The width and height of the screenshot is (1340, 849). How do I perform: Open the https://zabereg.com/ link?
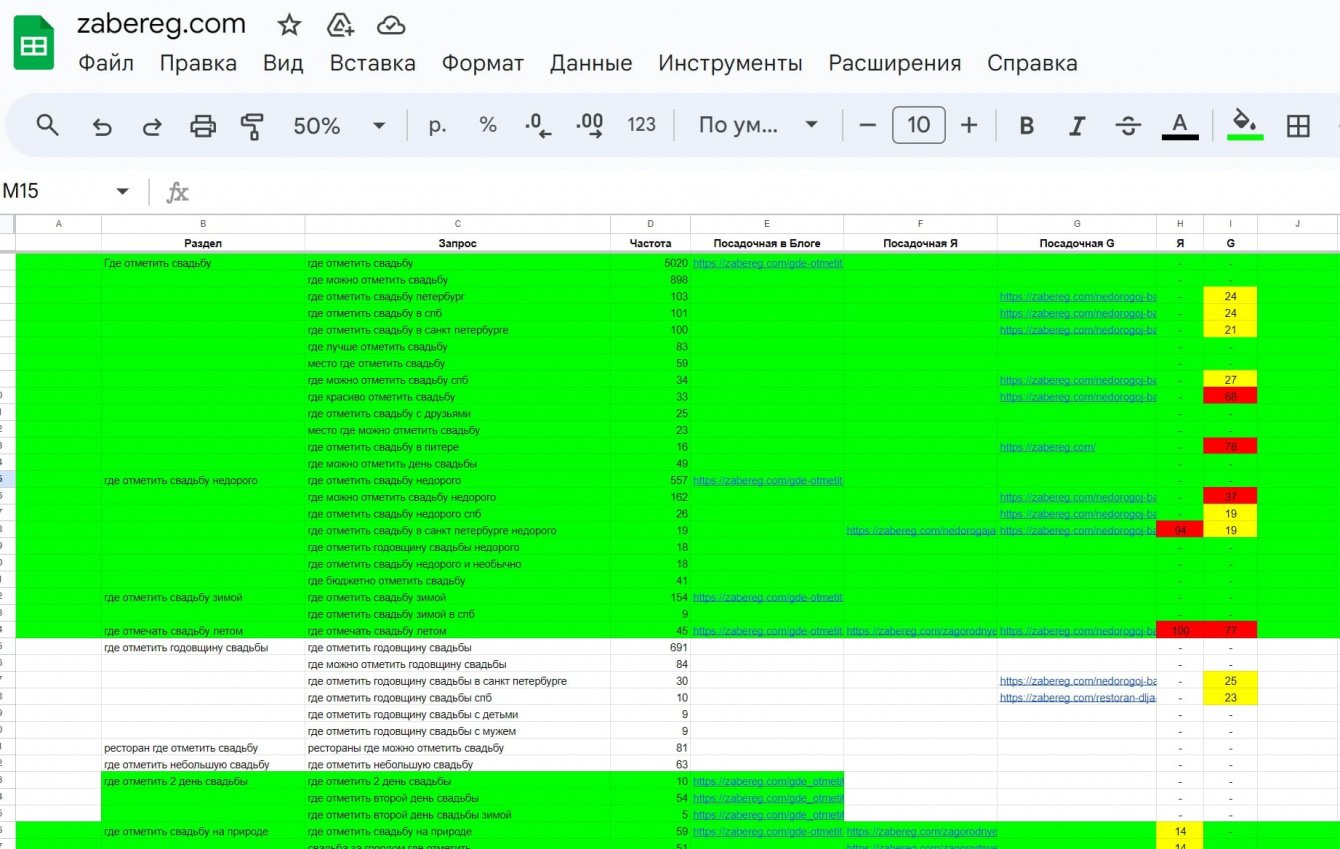[x=1047, y=447]
